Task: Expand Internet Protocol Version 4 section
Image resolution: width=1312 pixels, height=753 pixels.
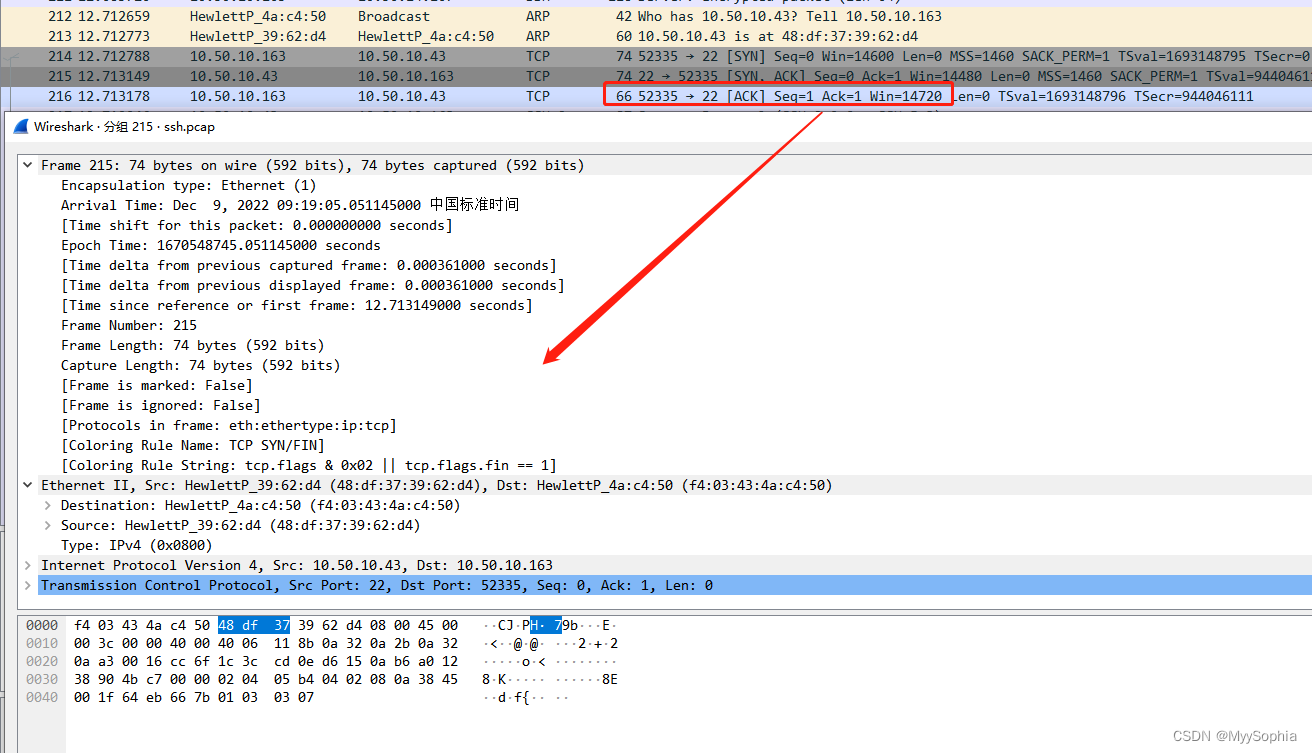Action: pyautogui.click(x=29, y=565)
